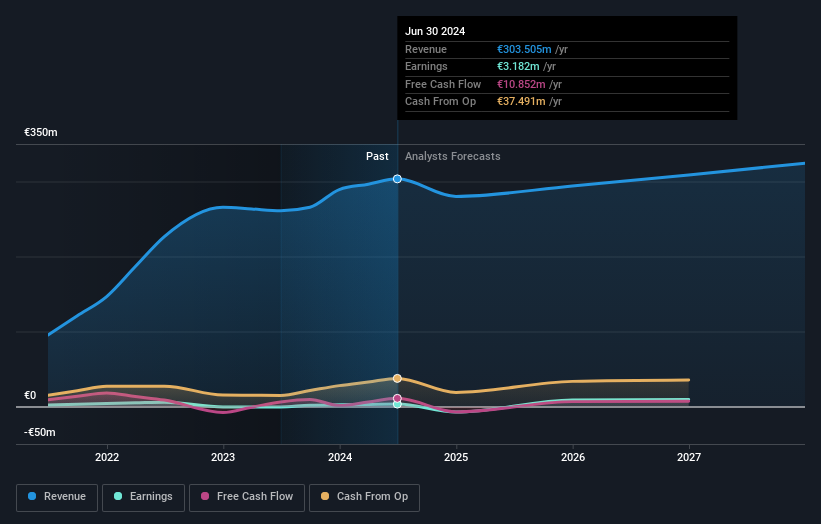The image size is (821, 524).
Task: Click the revenue data point on blue line
Action: (397, 179)
